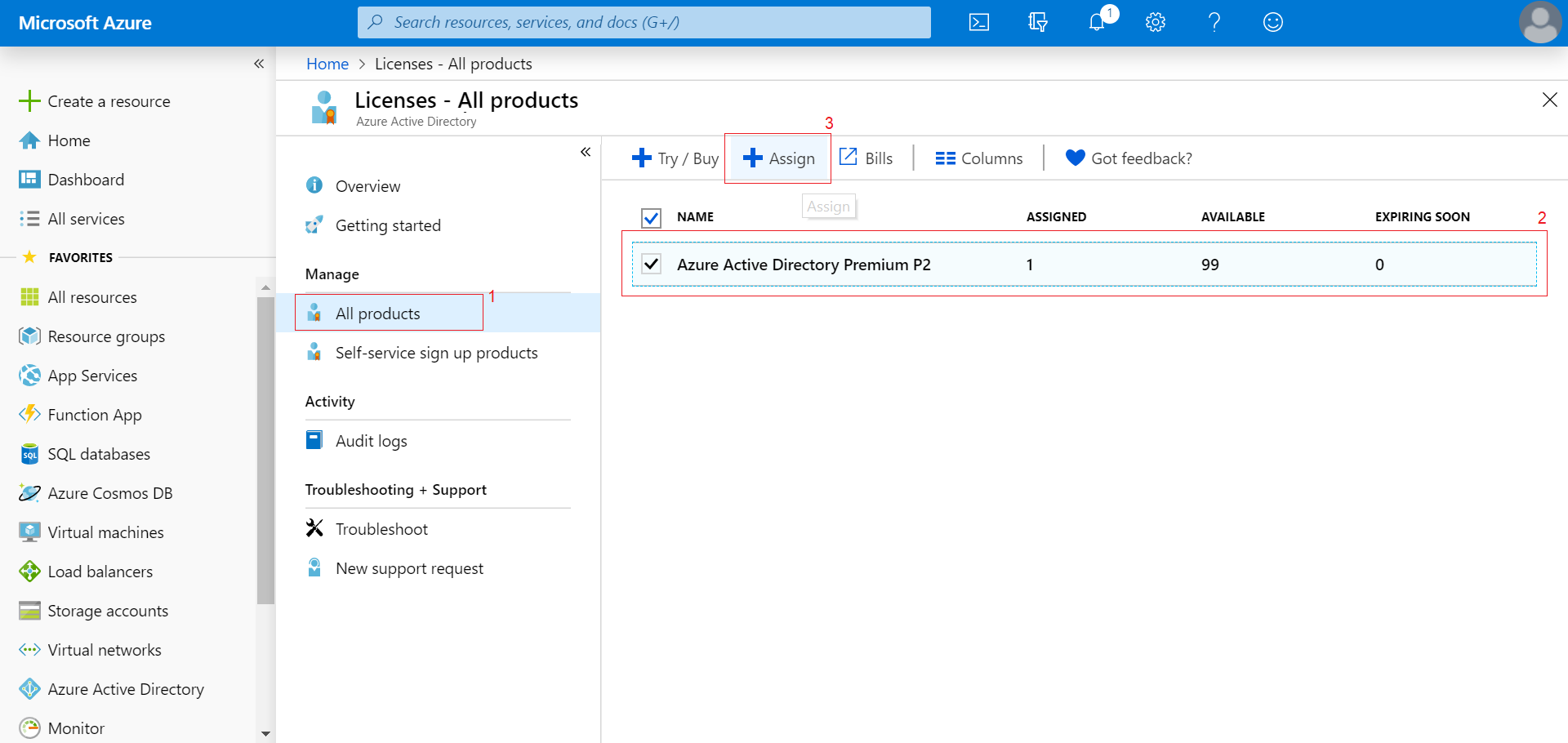Screen dimensions: 1568x743
Task: Open the notifications bell
Action: pos(1097,22)
